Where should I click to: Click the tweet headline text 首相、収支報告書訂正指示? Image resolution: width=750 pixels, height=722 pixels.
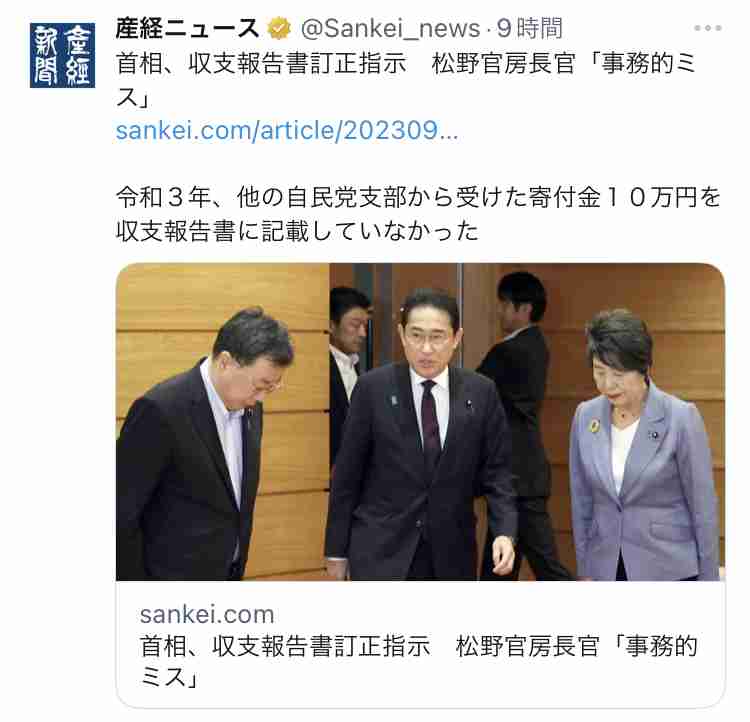261,63
